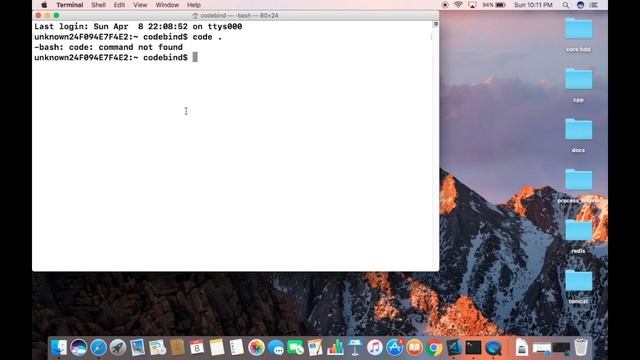Open the App Store in Dock

pyautogui.click(x=394, y=348)
